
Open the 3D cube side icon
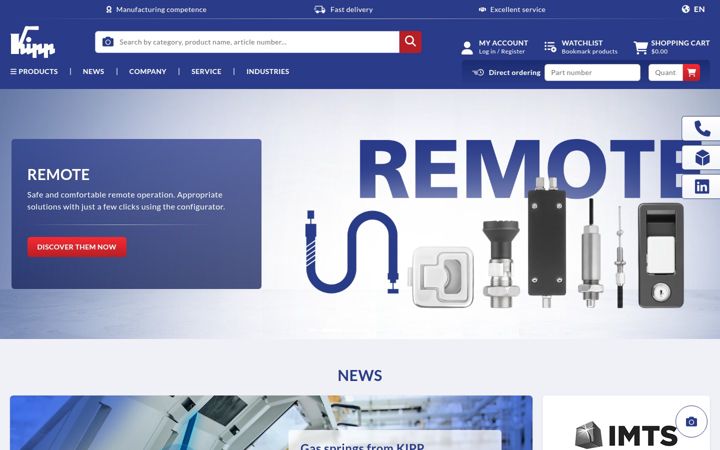click(702, 158)
